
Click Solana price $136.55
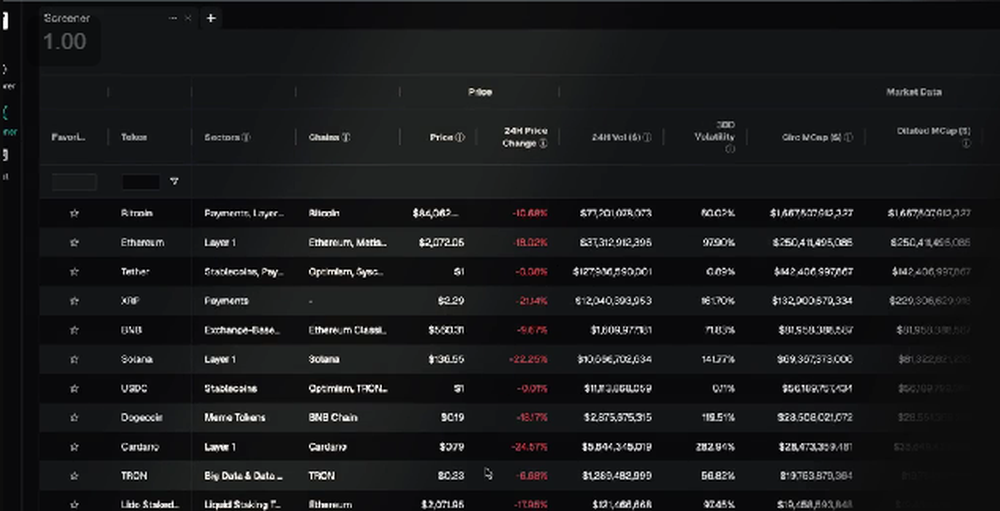click(x=446, y=359)
